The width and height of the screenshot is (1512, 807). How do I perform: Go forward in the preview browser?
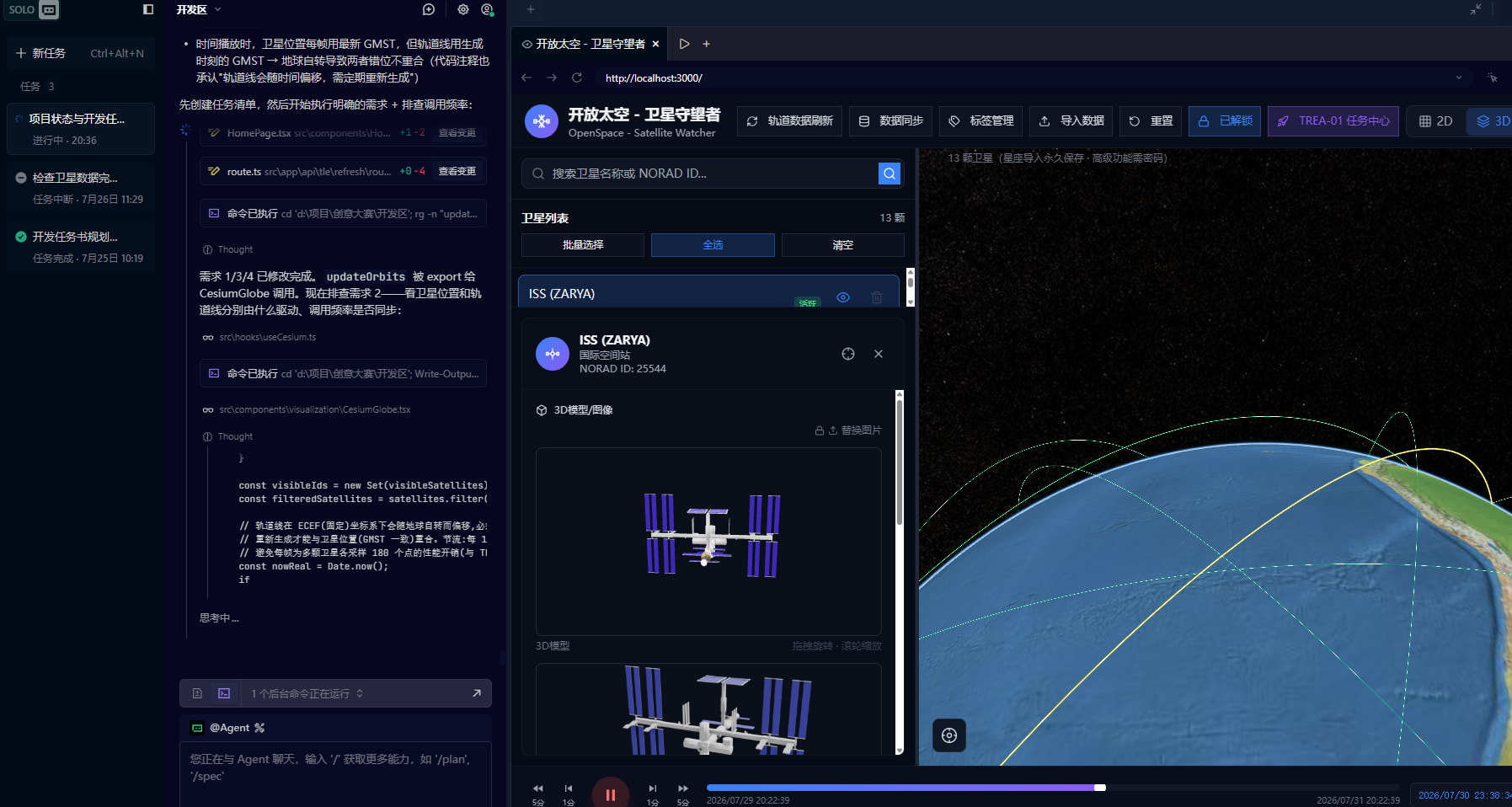(x=552, y=77)
